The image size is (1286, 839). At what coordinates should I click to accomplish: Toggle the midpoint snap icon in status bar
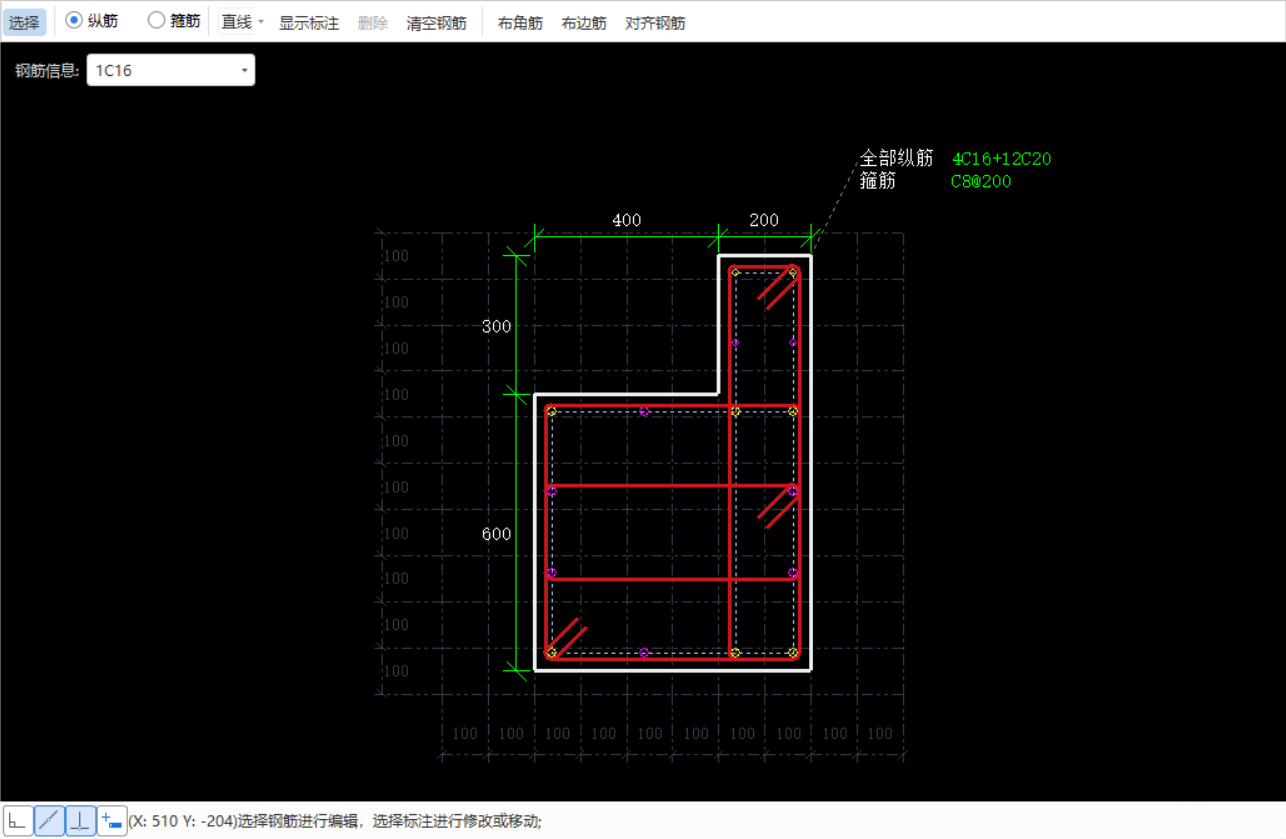click(49, 821)
